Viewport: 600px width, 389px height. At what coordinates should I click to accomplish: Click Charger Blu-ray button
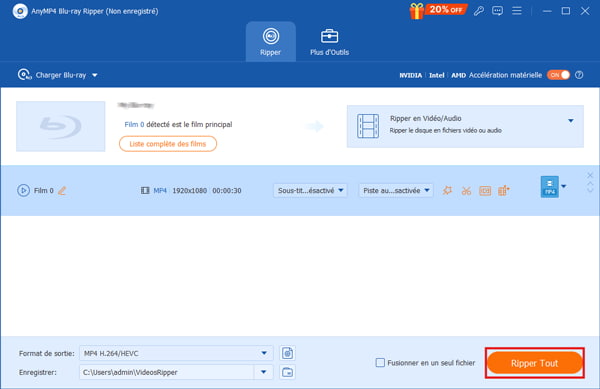tap(52, 75)
